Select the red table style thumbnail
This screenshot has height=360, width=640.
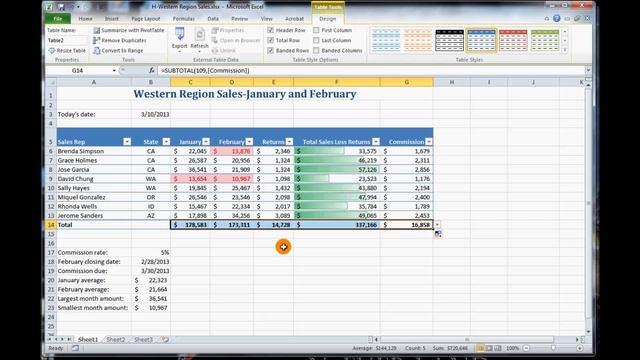click(x=513, y=40)
